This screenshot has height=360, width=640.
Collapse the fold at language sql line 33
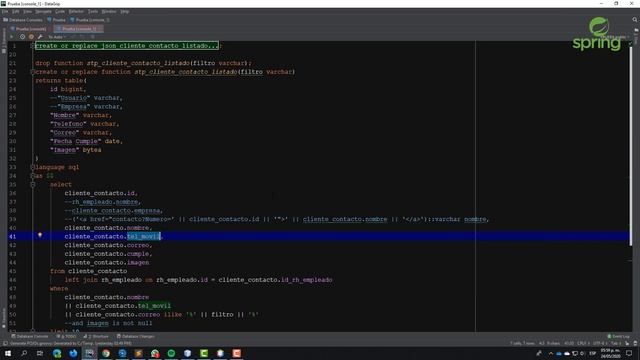[x=32, y=167]
